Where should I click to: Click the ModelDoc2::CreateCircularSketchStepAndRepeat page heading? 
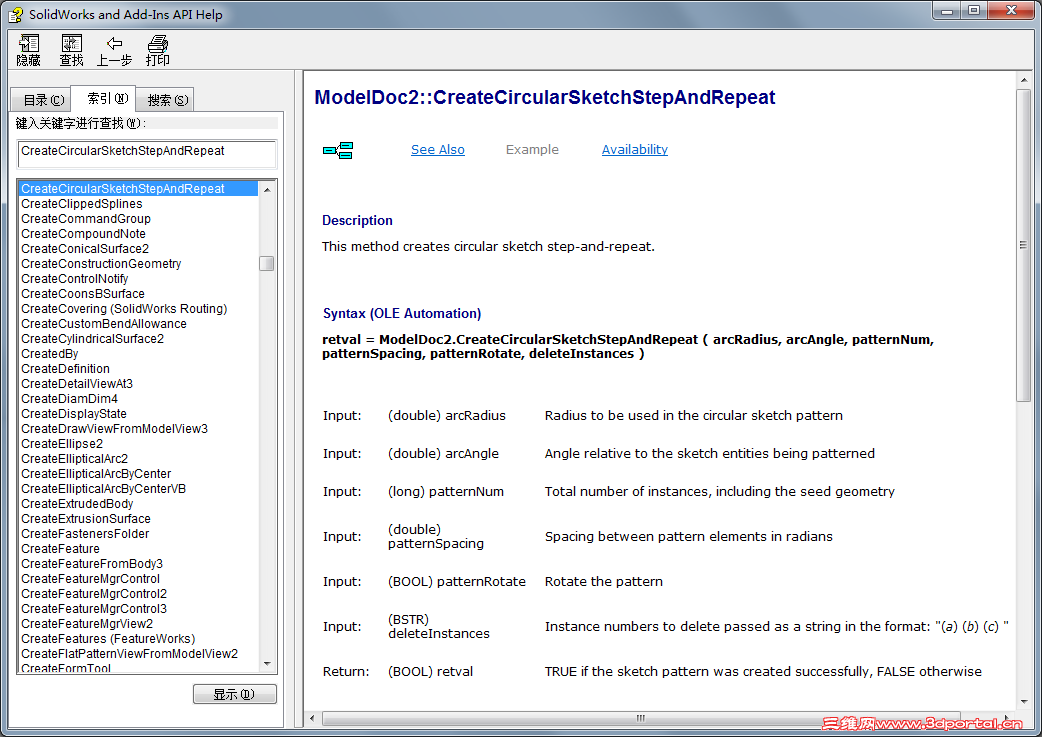[545, 98]
